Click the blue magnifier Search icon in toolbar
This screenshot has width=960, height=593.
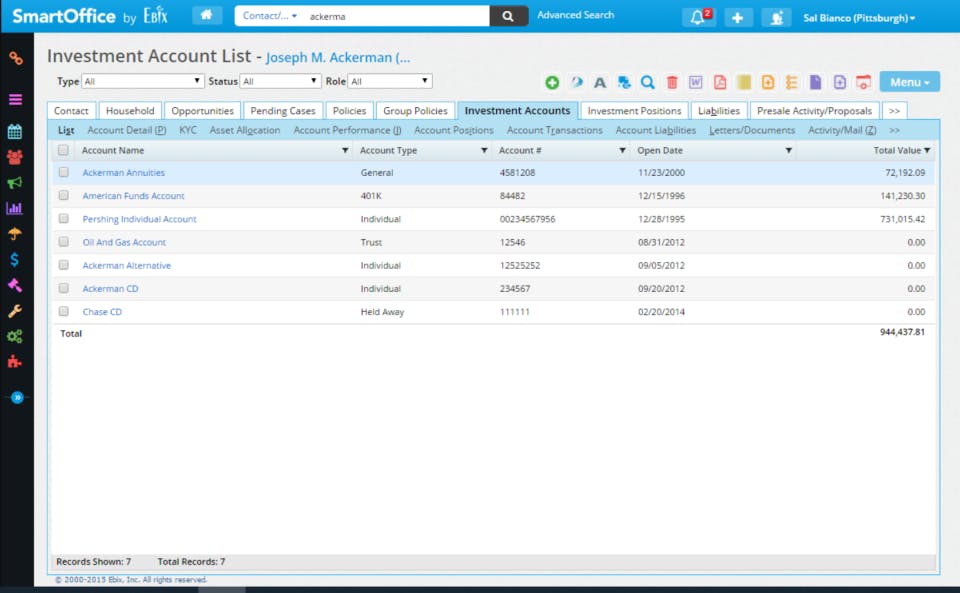pos(648,82)
